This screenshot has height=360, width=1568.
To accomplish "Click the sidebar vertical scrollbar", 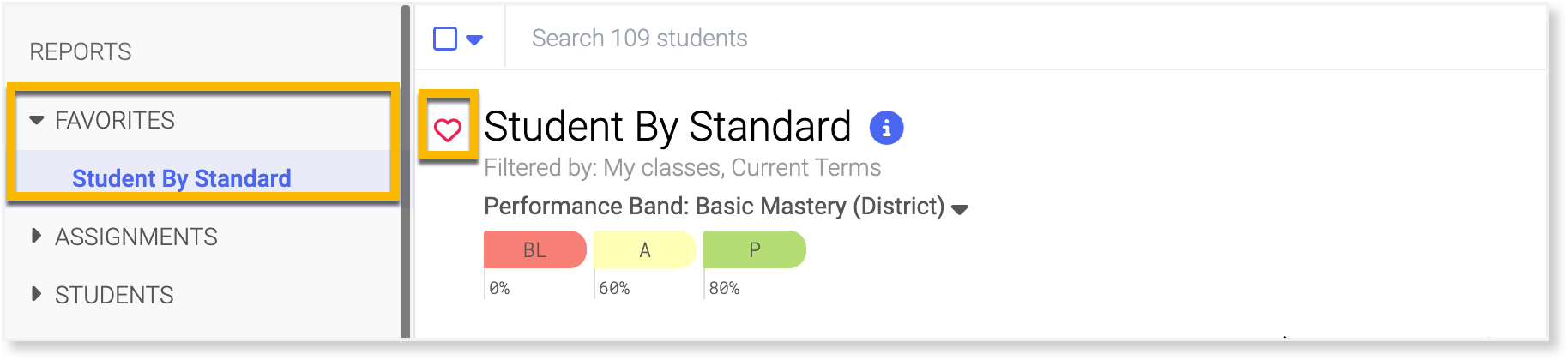I will click(x=406, y=171).
